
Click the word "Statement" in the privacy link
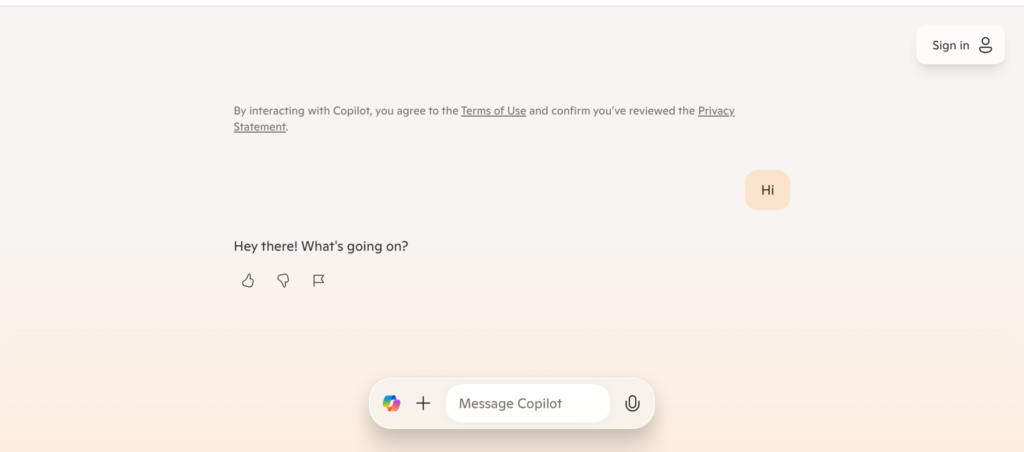coord(260,127)
